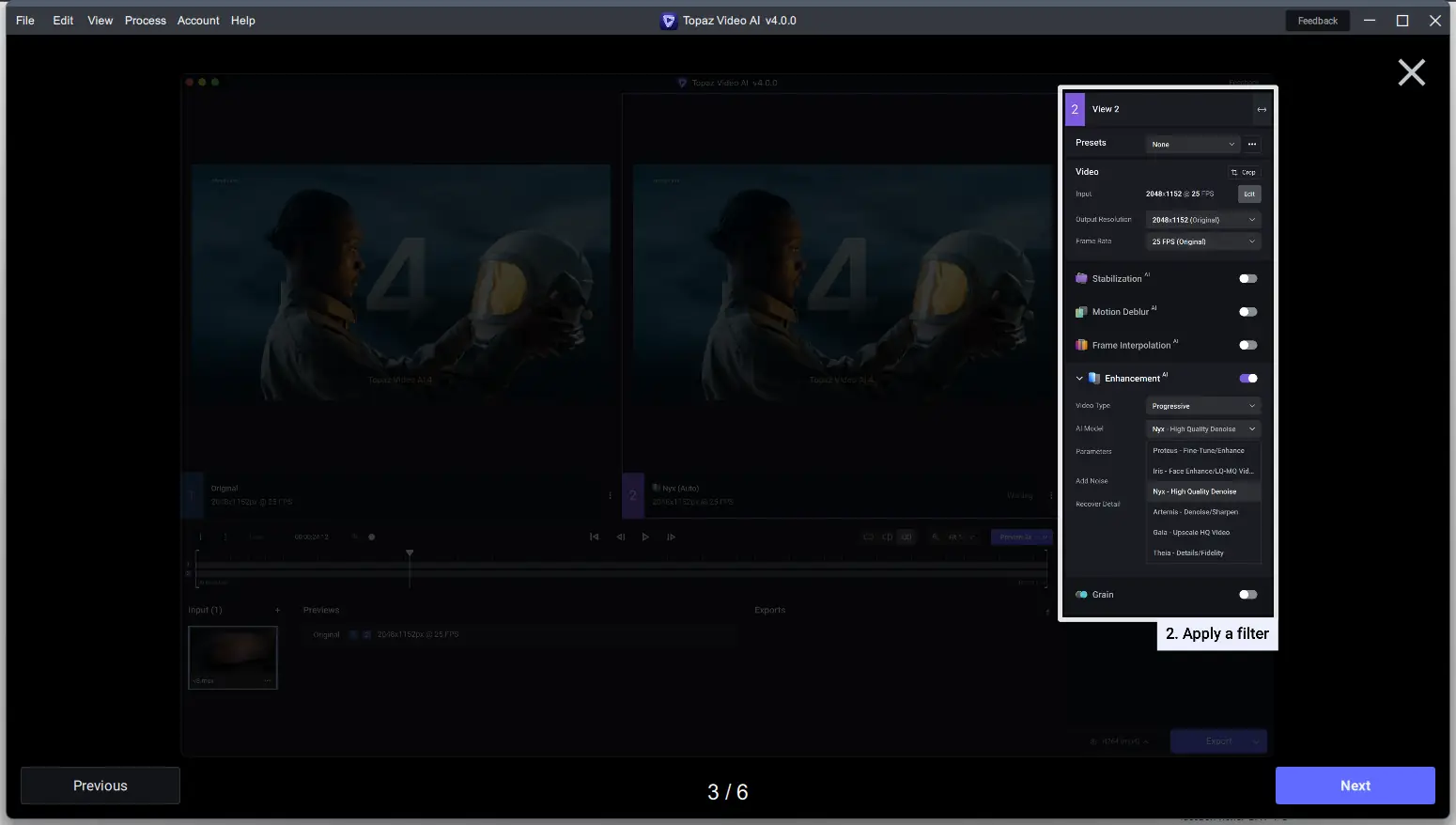Open the presets more options ellipsis
The image size is (1456, 825).
[x=1252, y=144]
